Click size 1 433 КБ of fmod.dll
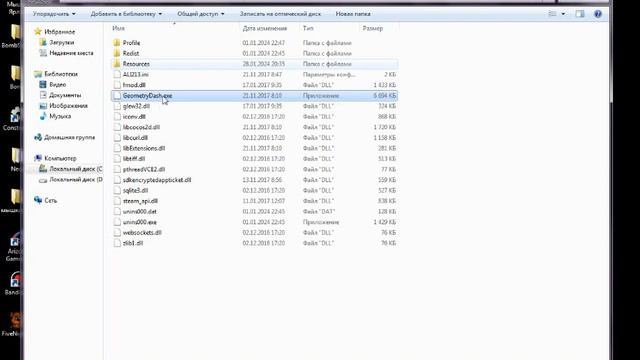The image size is (640, 360). point(384,85)
